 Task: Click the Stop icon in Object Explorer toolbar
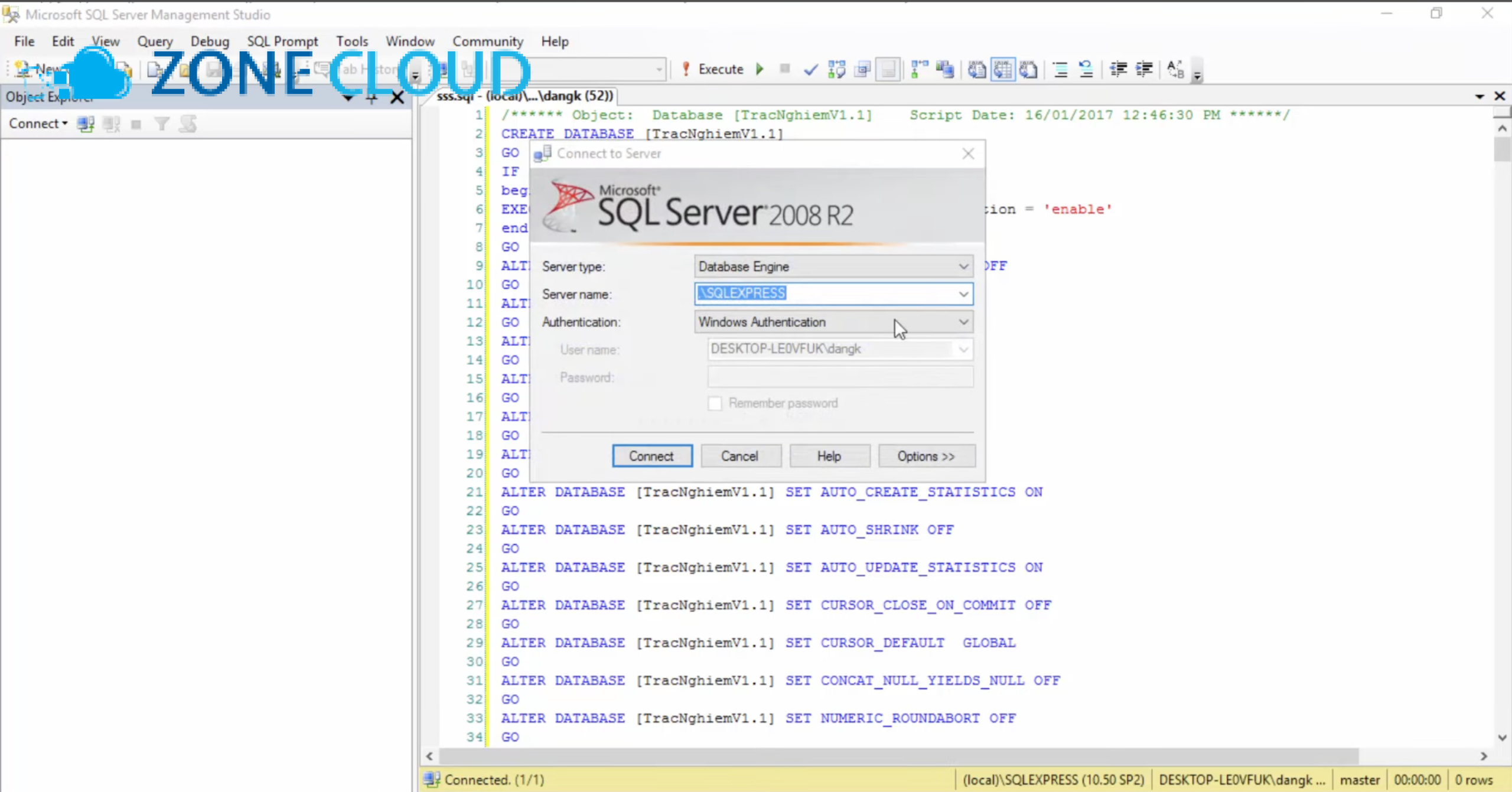136,125
